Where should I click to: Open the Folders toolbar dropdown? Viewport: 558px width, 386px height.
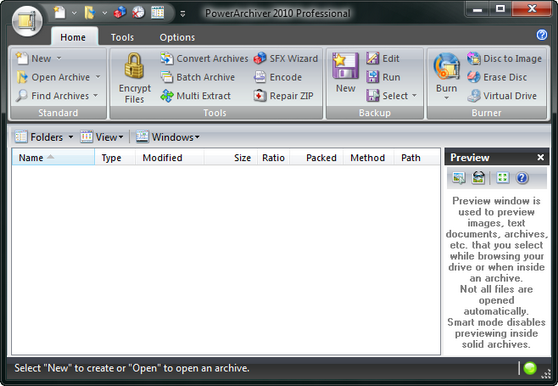click(x=44, y=137)
